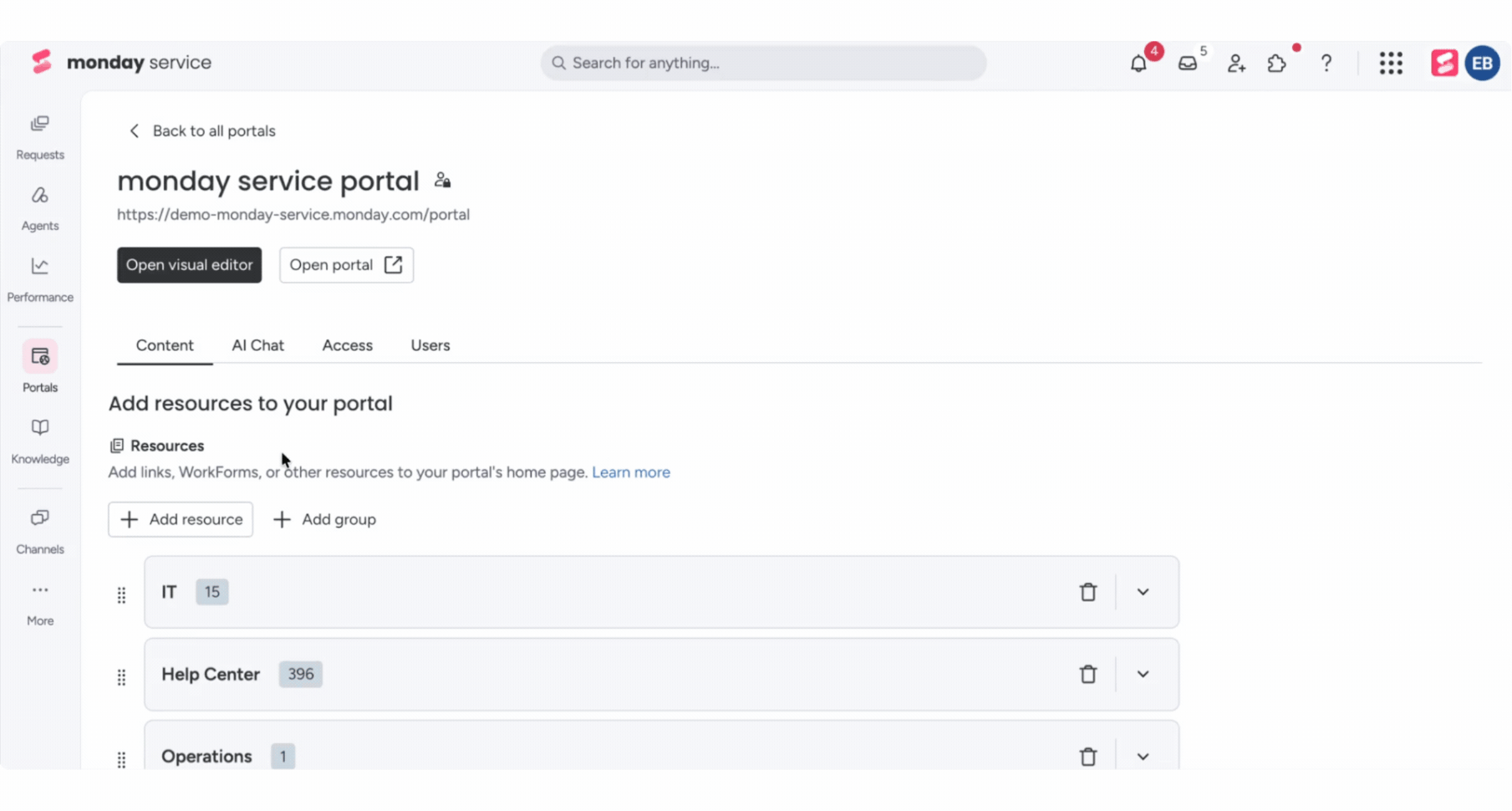Click the pink monday service product icon
This screenshot has width=1512, height=811.
pyautogui.click(x=1444, y=64)
